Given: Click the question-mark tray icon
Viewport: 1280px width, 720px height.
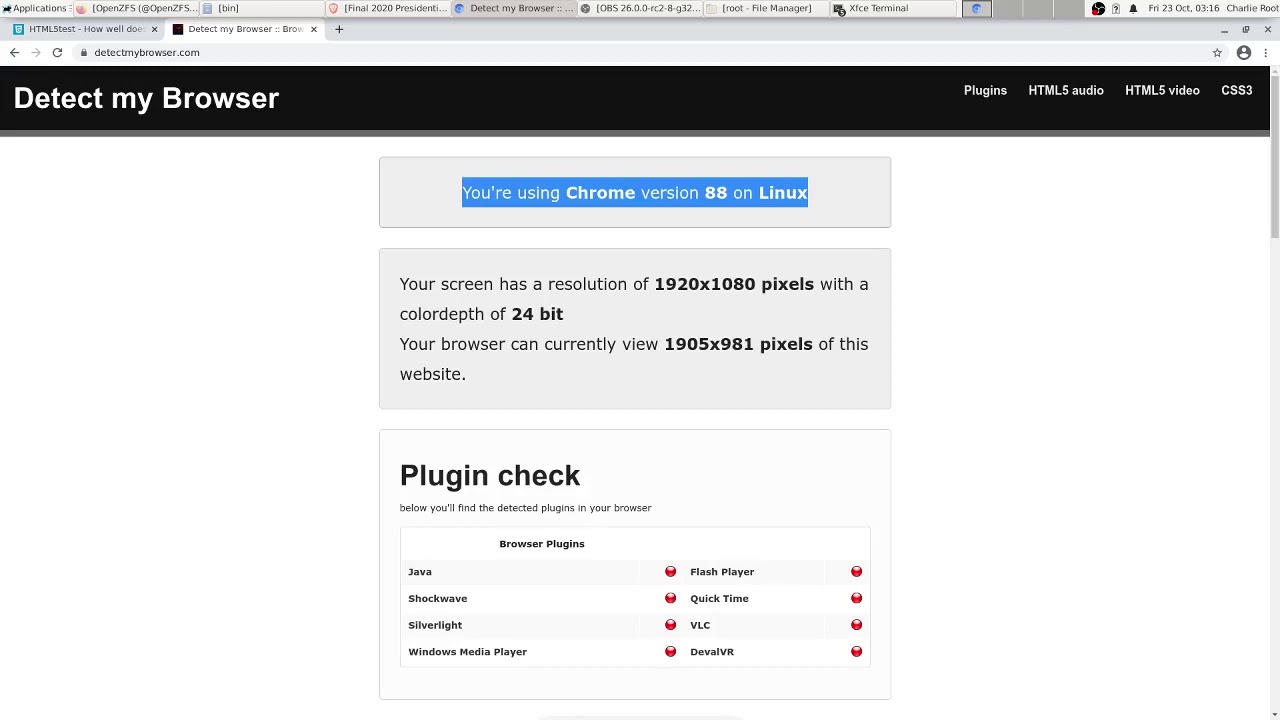Looking at the screenshot, I should coord(1116,8).
